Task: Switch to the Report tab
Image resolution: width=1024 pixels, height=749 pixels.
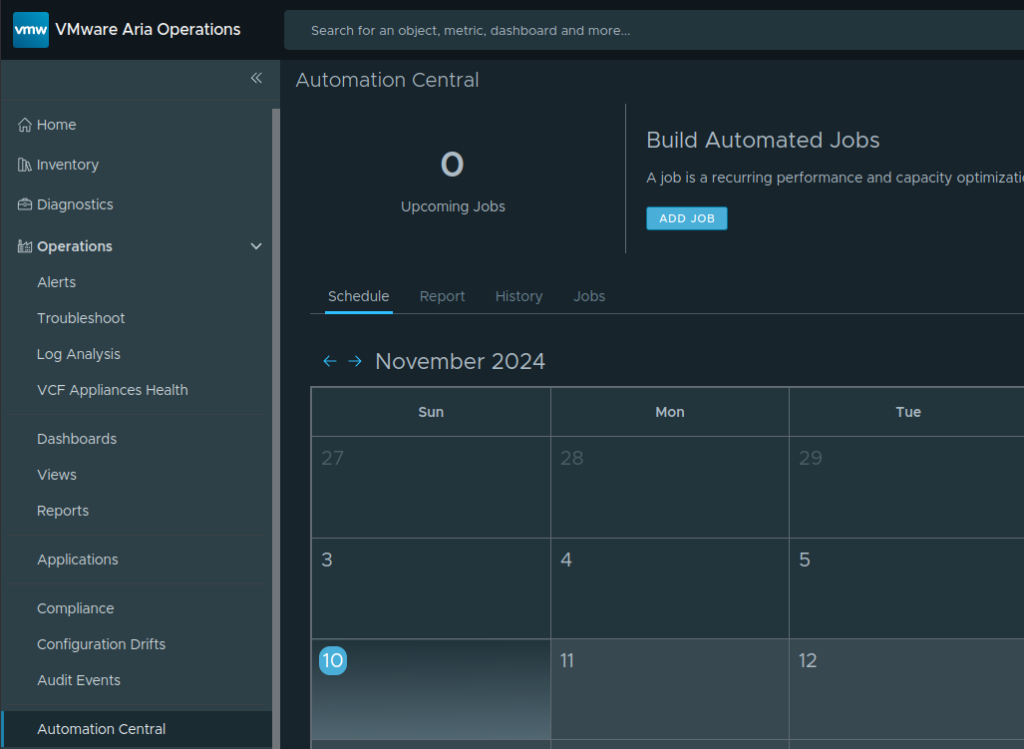Action: 442,296
